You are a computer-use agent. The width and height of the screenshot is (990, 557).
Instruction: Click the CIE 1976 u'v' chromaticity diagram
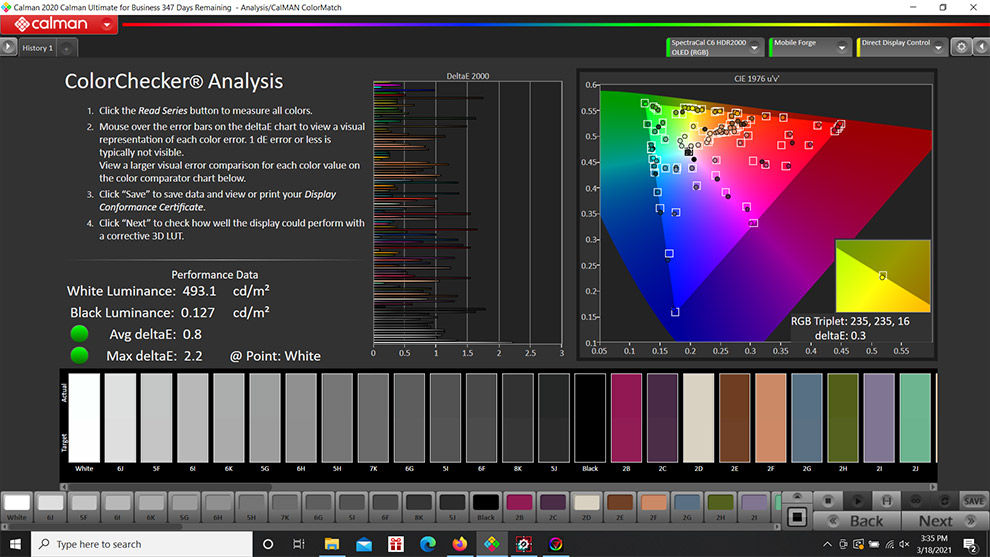click(765, 213)
